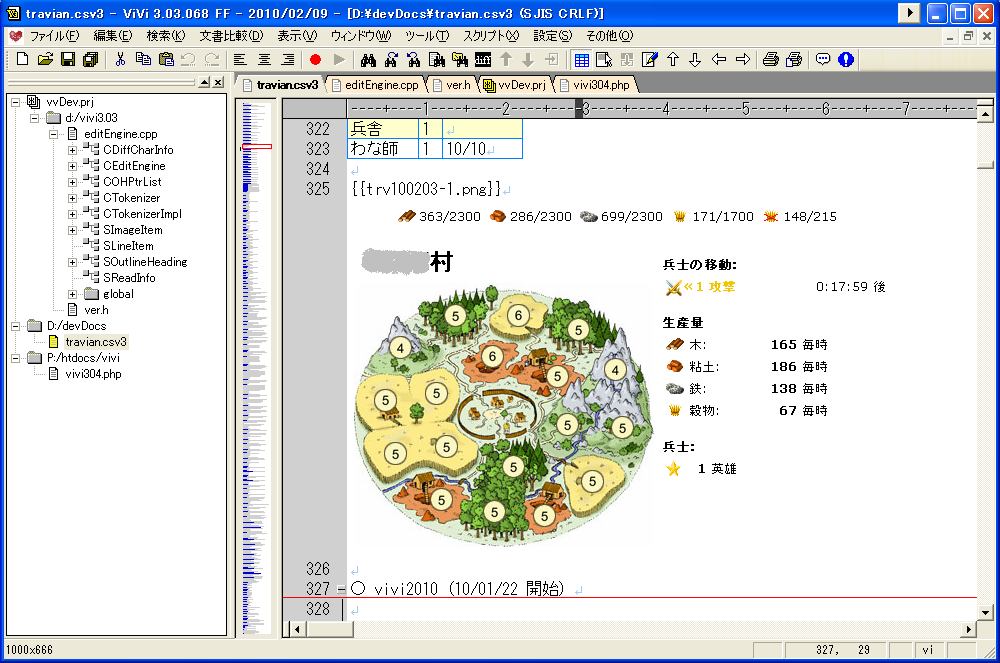
Task: Search in files with the document-binoculars icon
Action: (437, 59)
